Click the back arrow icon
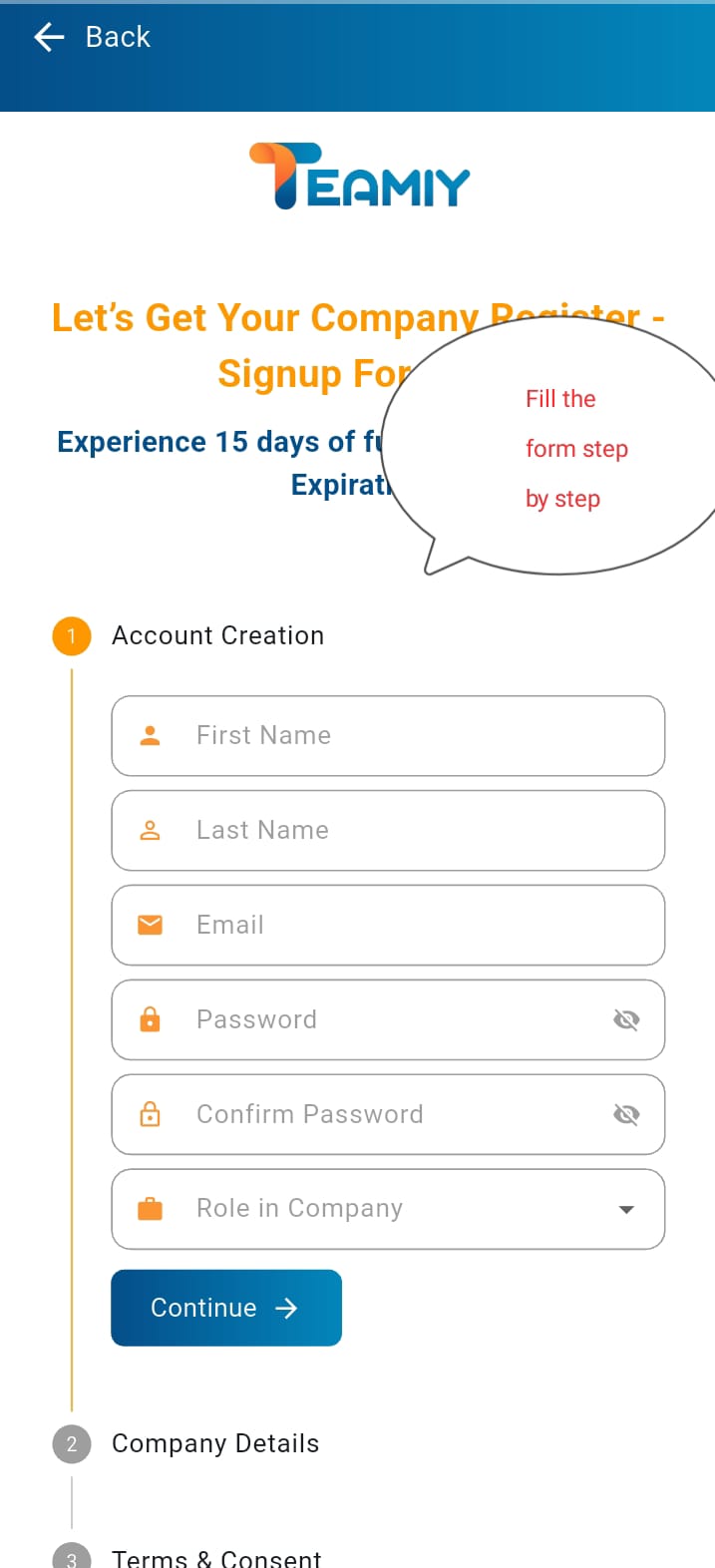 tap(49, 37)
